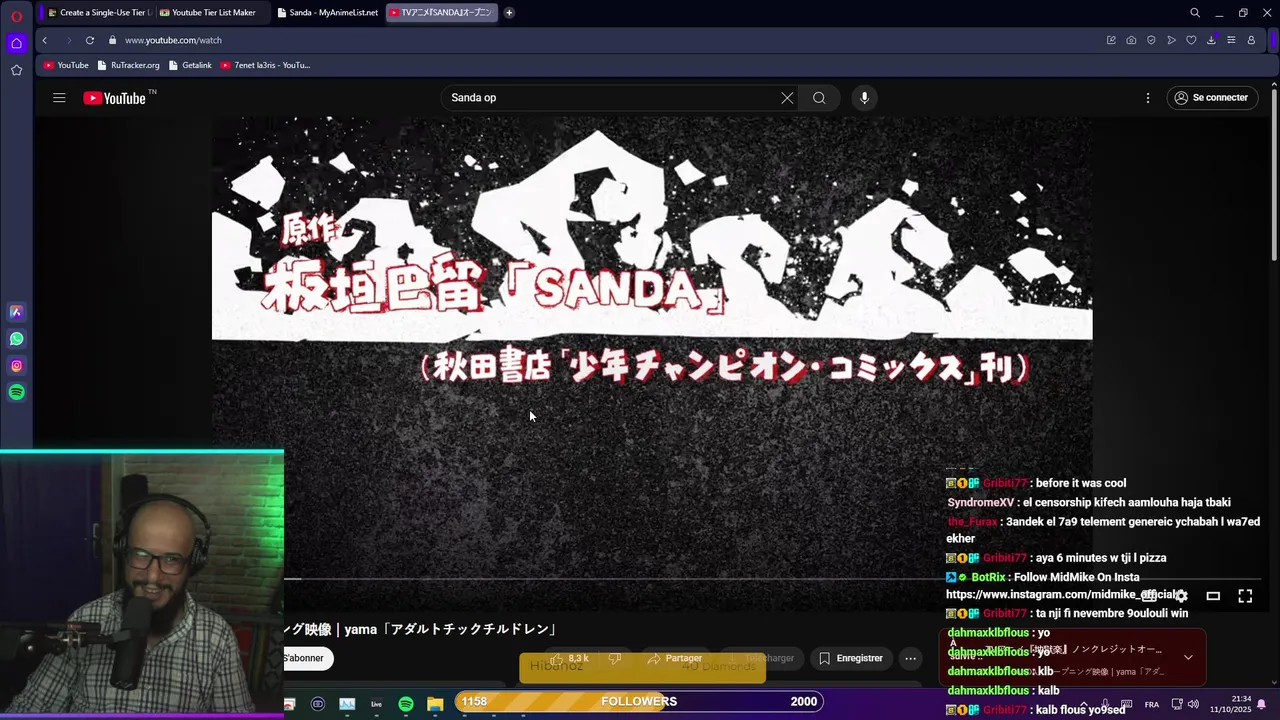Click the Opera tab search magnifier
The width and height of the screenshot is (1280, 720).
click(1195, 13)
